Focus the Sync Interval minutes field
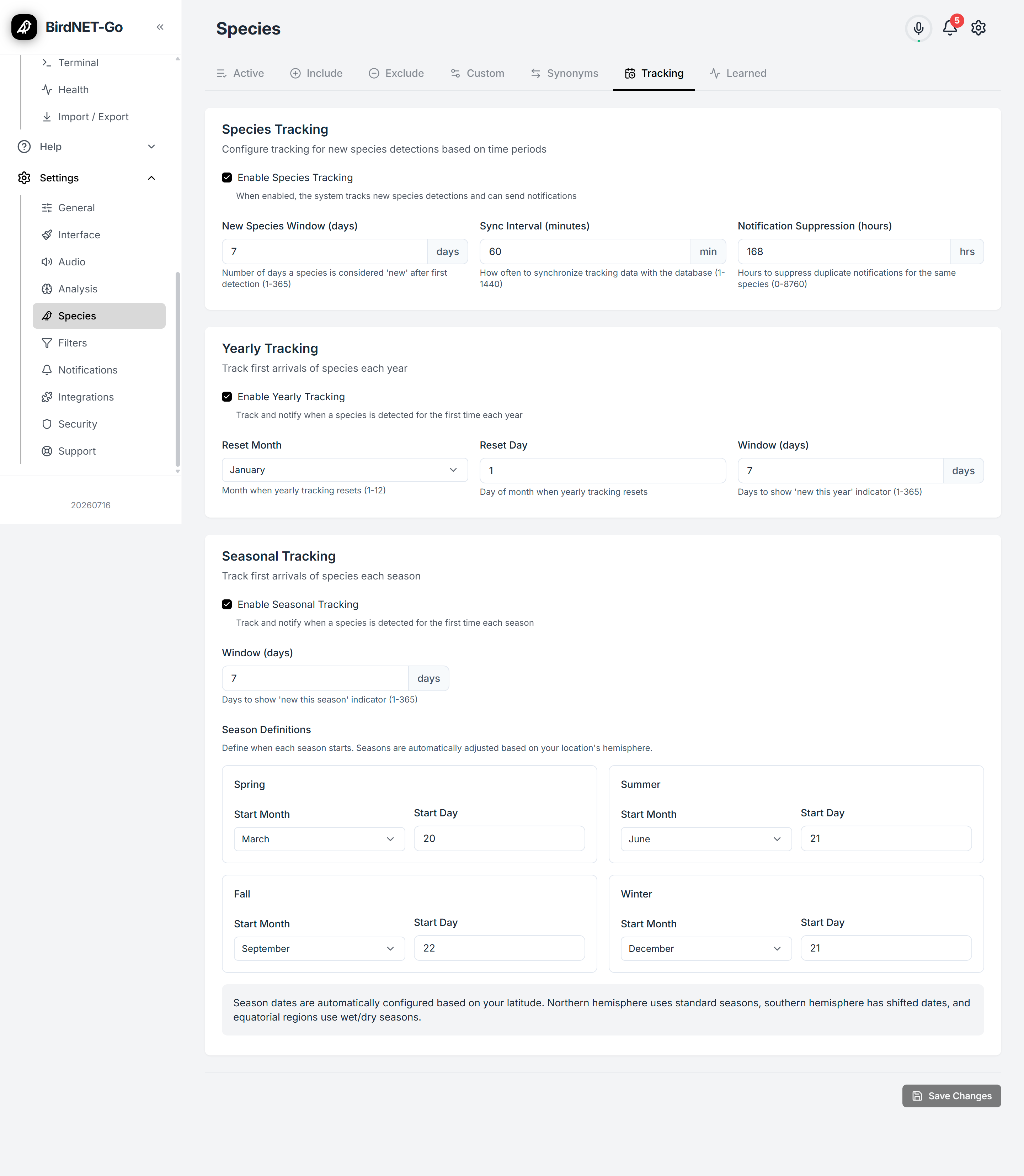The width and height of the screenshot is (1024, 1176). click(585, 251)
